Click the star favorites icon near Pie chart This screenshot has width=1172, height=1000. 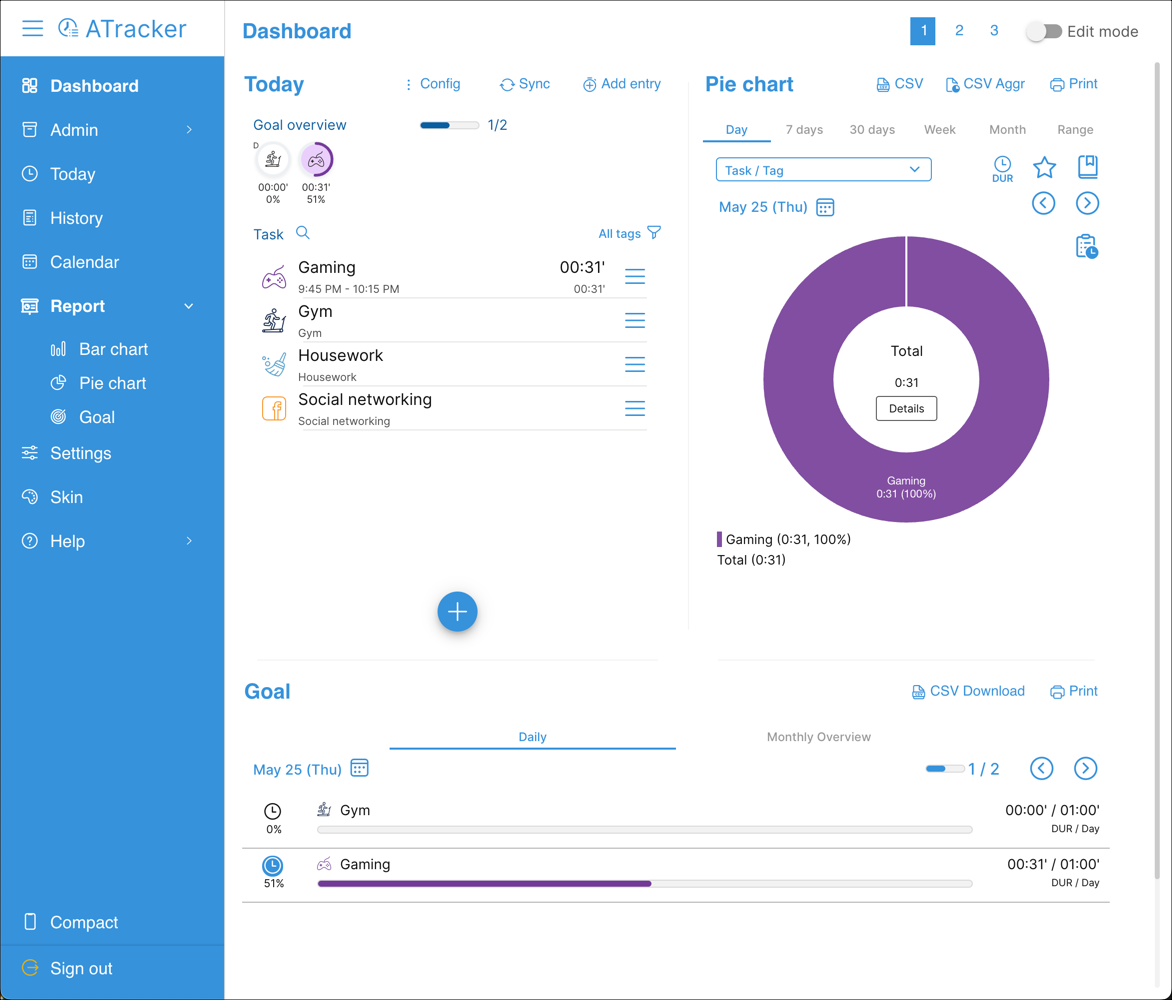tap(1044, 168)
